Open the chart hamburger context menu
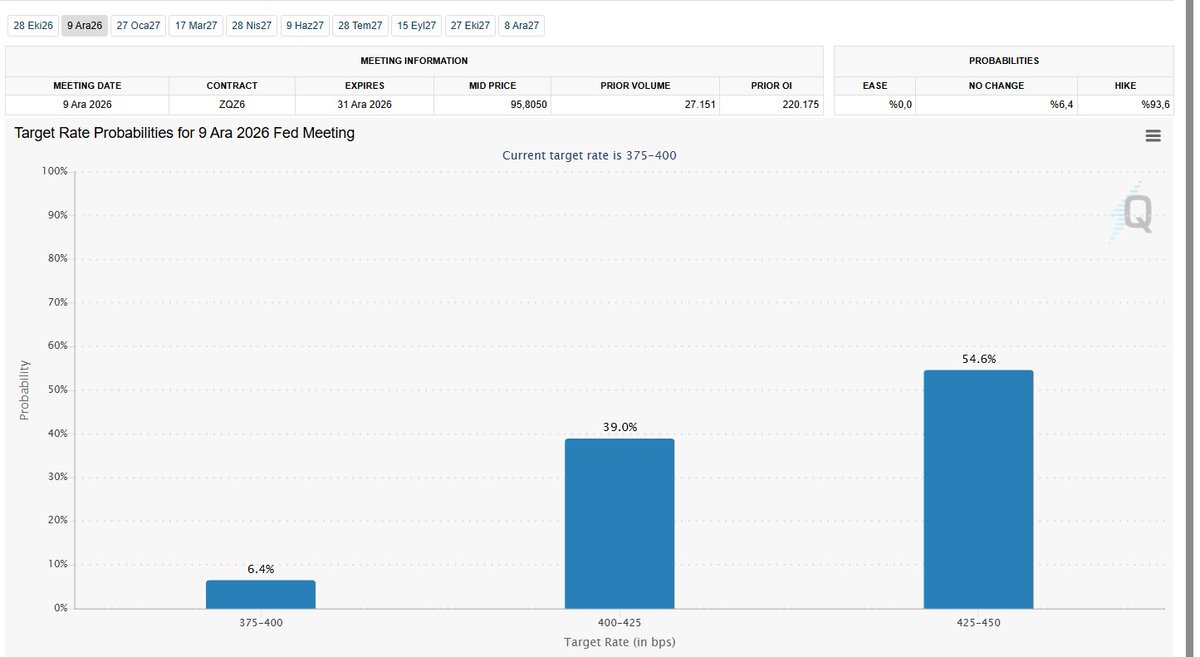The image size is (1200, 657). (1153, 136)
